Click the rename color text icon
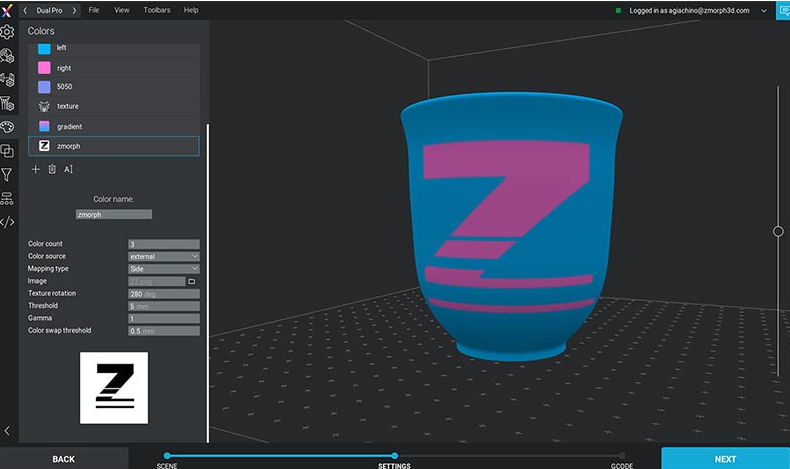This screenshot has width=790, height=469. coord(68,169)
